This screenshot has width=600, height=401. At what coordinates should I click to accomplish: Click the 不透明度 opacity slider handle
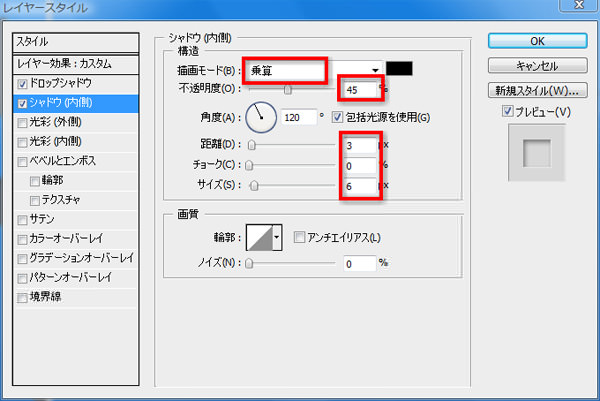tap(287, 90)
